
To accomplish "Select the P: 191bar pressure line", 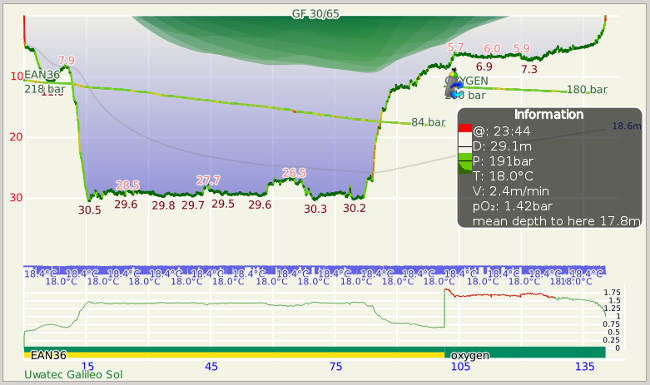I will point(503,161).
